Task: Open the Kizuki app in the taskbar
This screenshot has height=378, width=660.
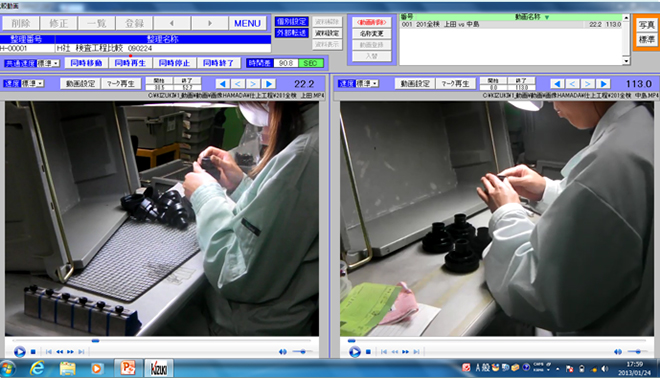Action: tap(159, 369)
